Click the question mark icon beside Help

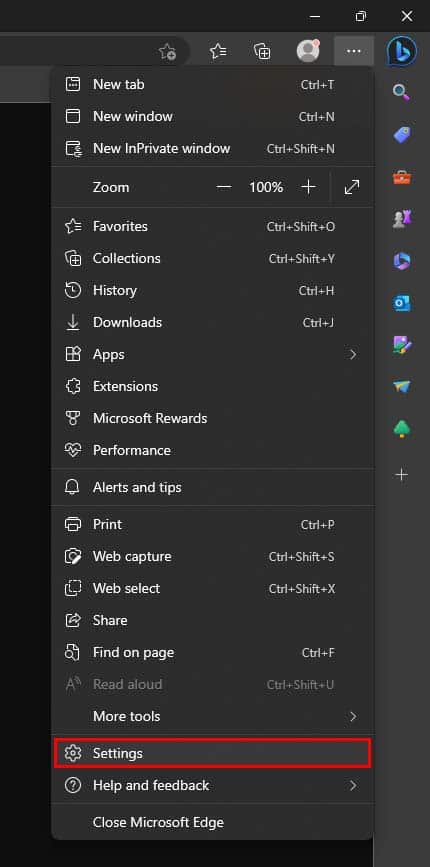[73, 786]
